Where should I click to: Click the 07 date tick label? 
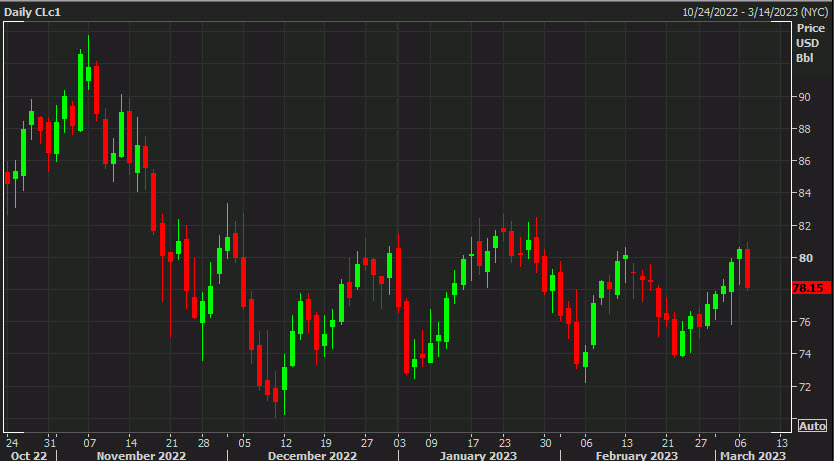(89, 443)
